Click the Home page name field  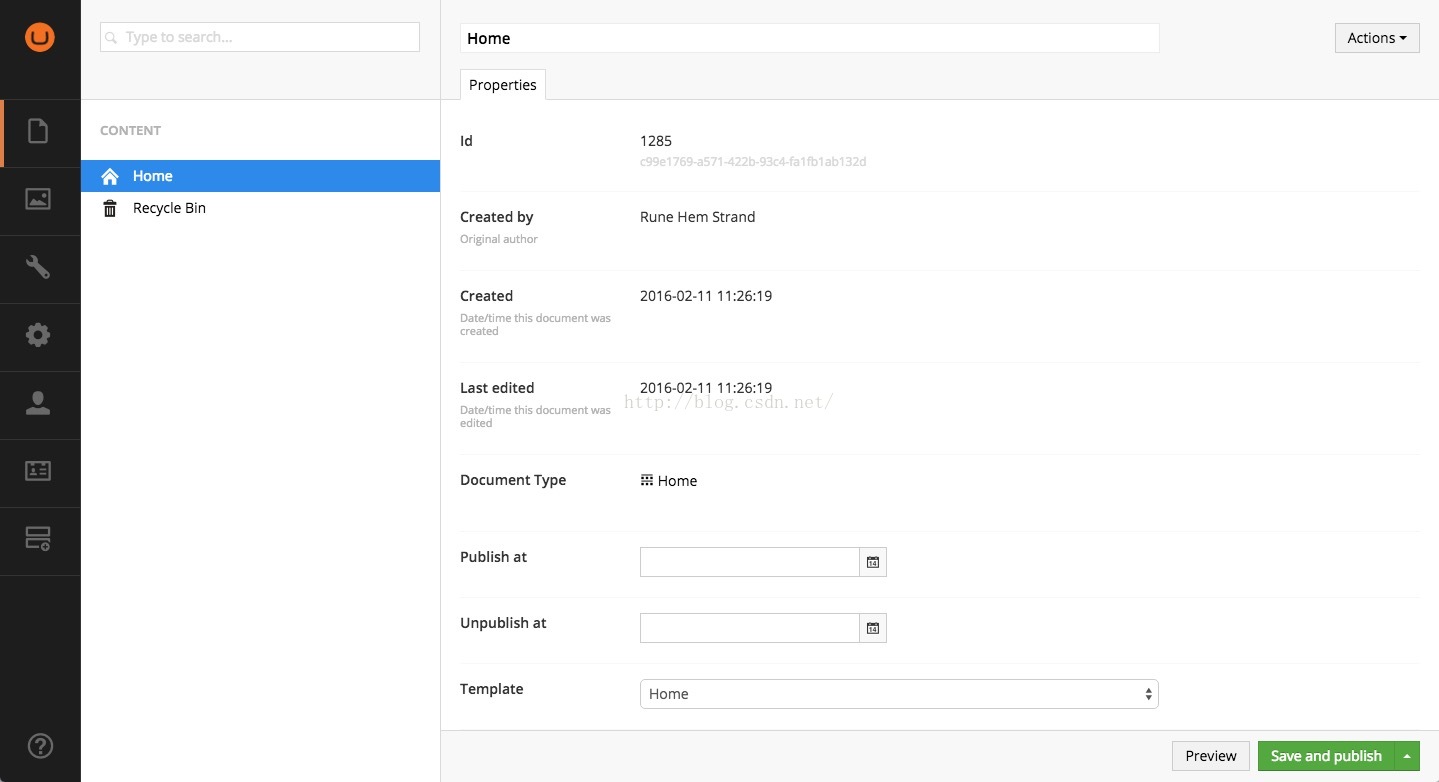[x=810, y=38]
